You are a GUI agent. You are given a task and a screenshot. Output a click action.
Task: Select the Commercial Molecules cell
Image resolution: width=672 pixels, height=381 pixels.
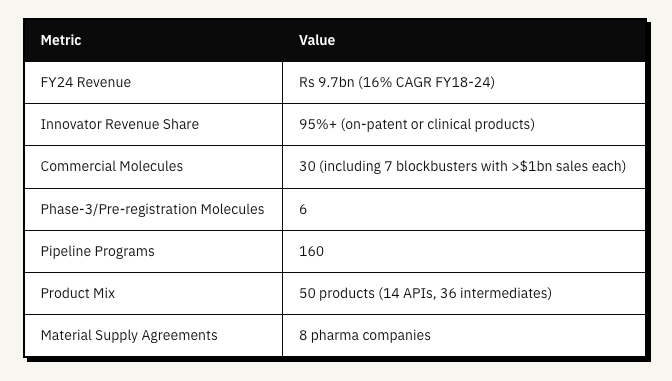(x=153, y=167)
